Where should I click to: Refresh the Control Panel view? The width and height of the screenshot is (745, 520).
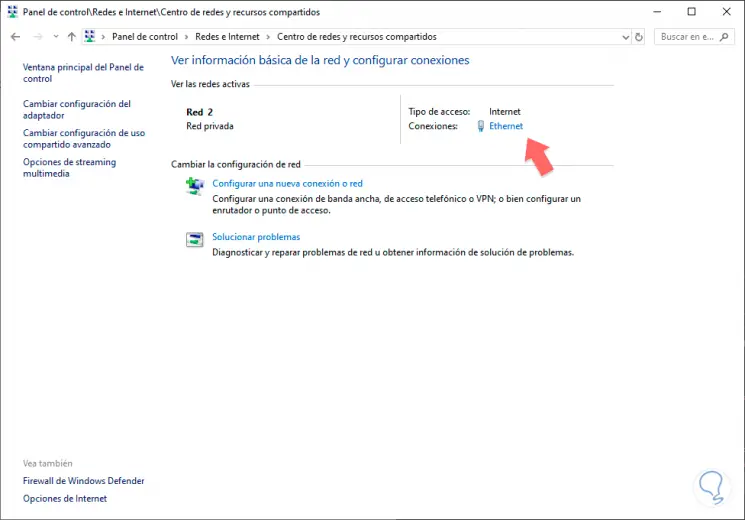(x=639, y=37)
